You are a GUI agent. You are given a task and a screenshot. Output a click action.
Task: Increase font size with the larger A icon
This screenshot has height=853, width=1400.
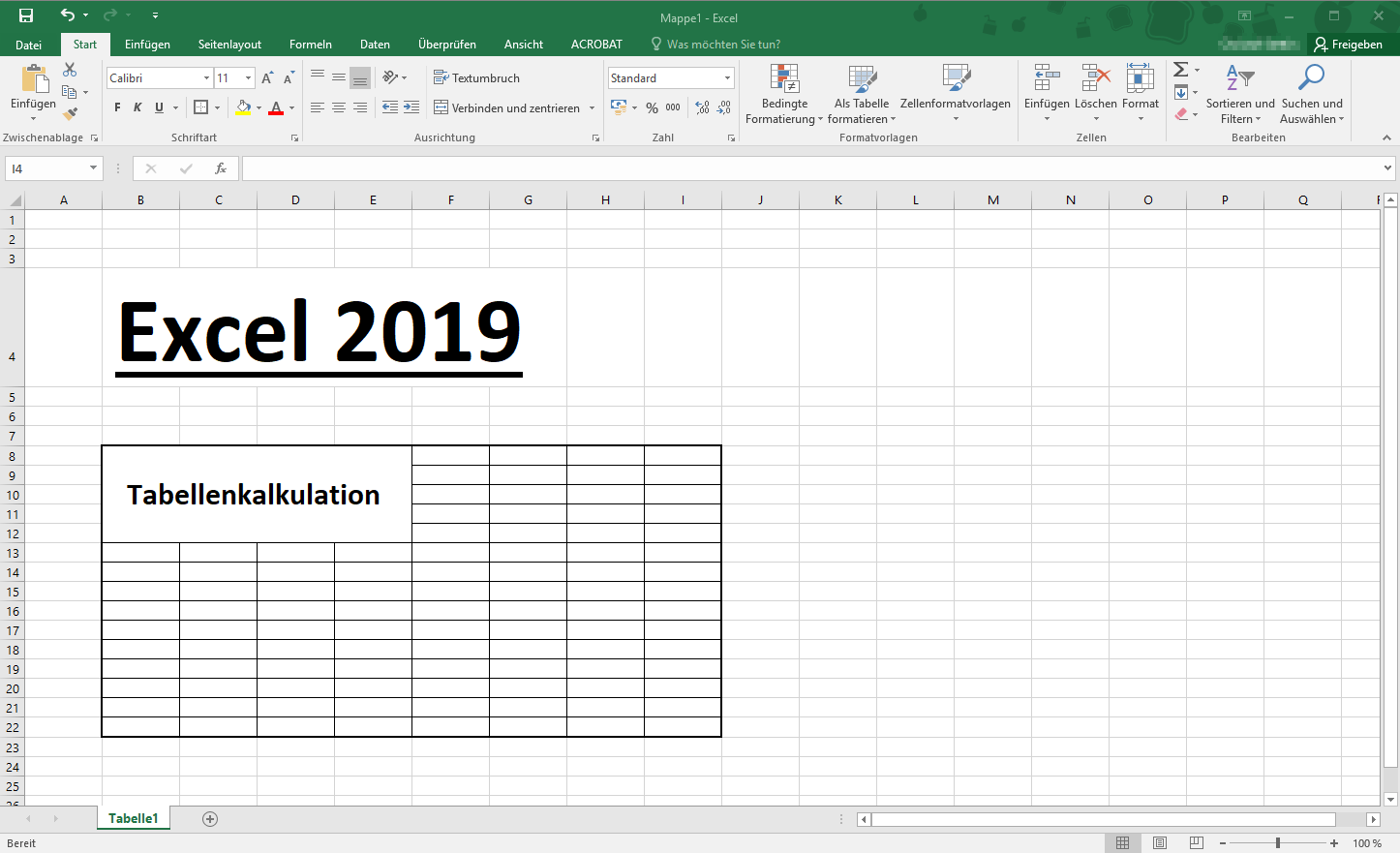(267, 78)
